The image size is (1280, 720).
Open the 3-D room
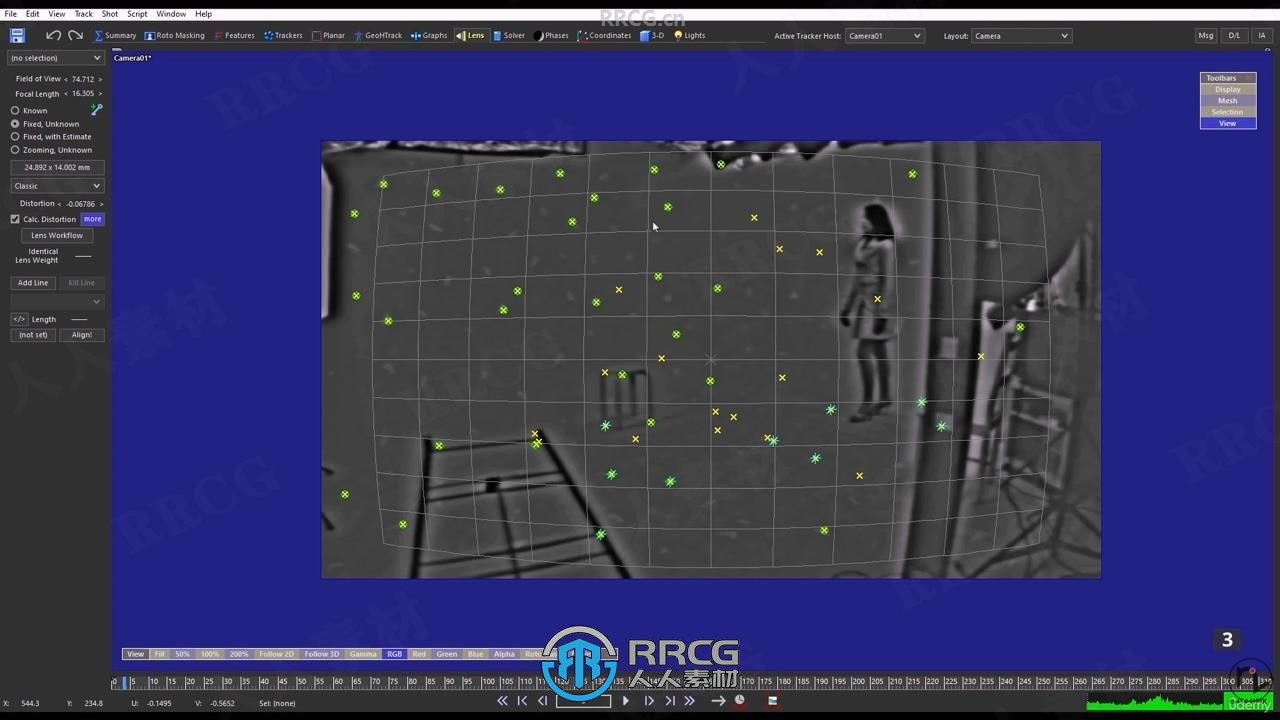pyautogui.click(x=652, y=35)
